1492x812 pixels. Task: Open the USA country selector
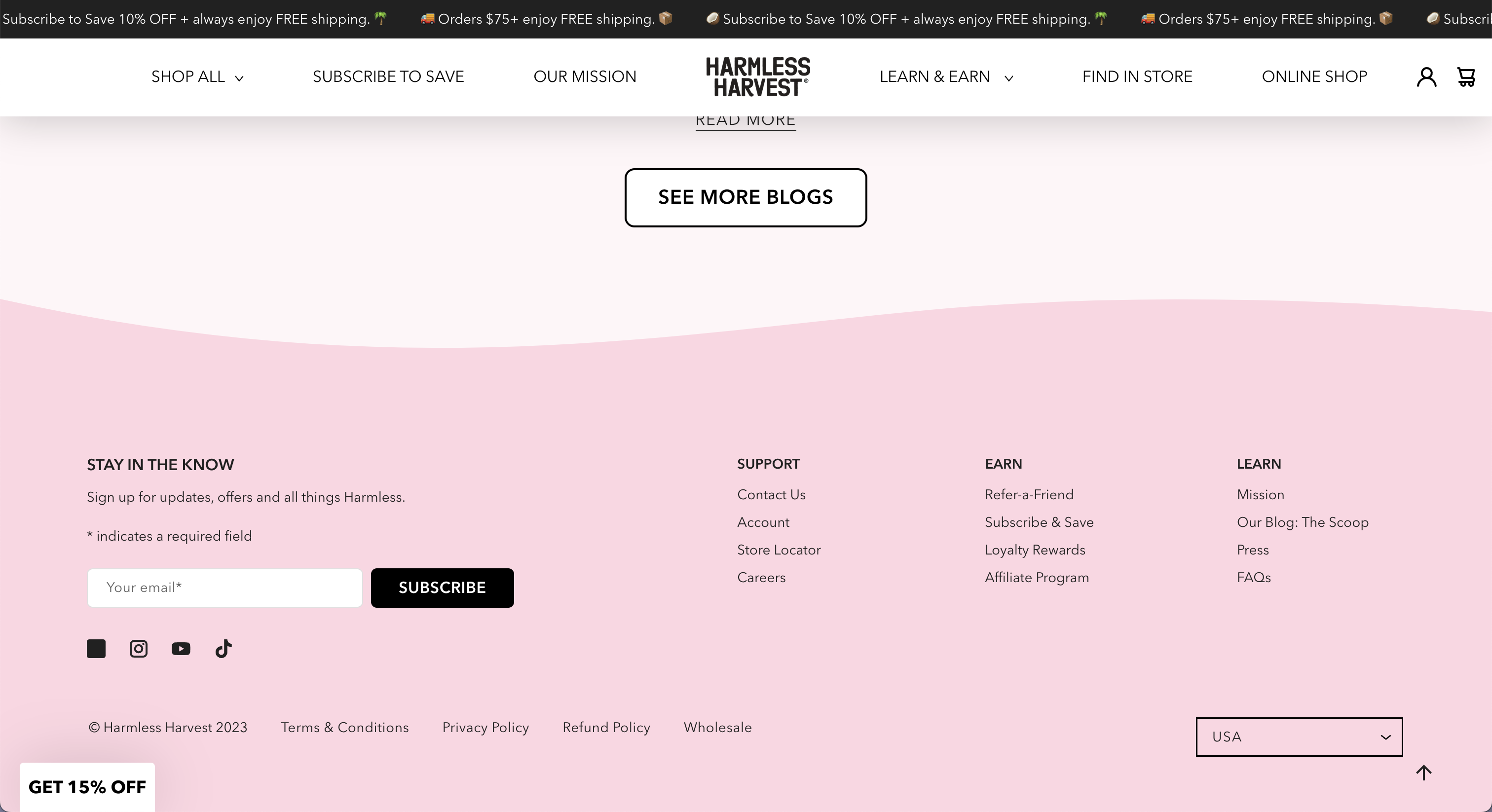pos(1299,737)
